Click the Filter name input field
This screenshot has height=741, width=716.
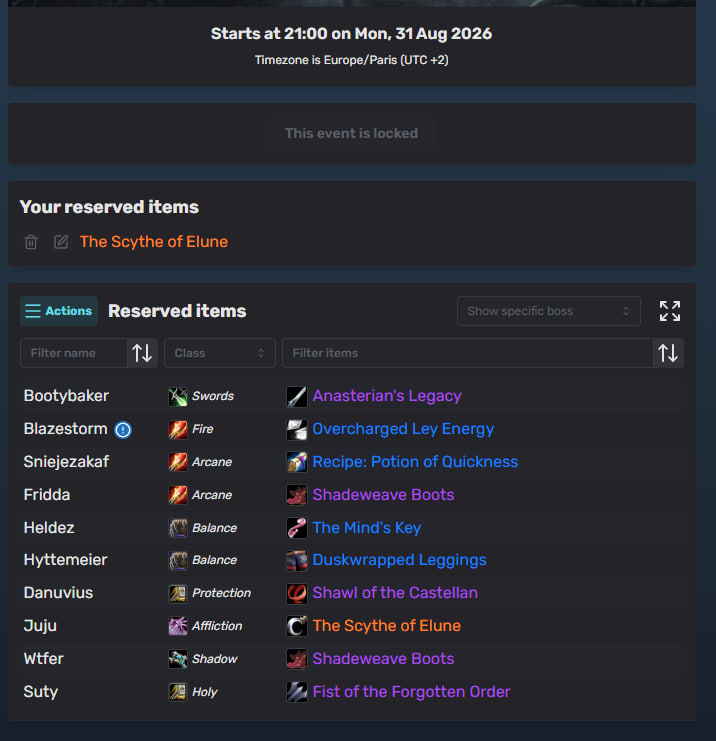[74, 353]
